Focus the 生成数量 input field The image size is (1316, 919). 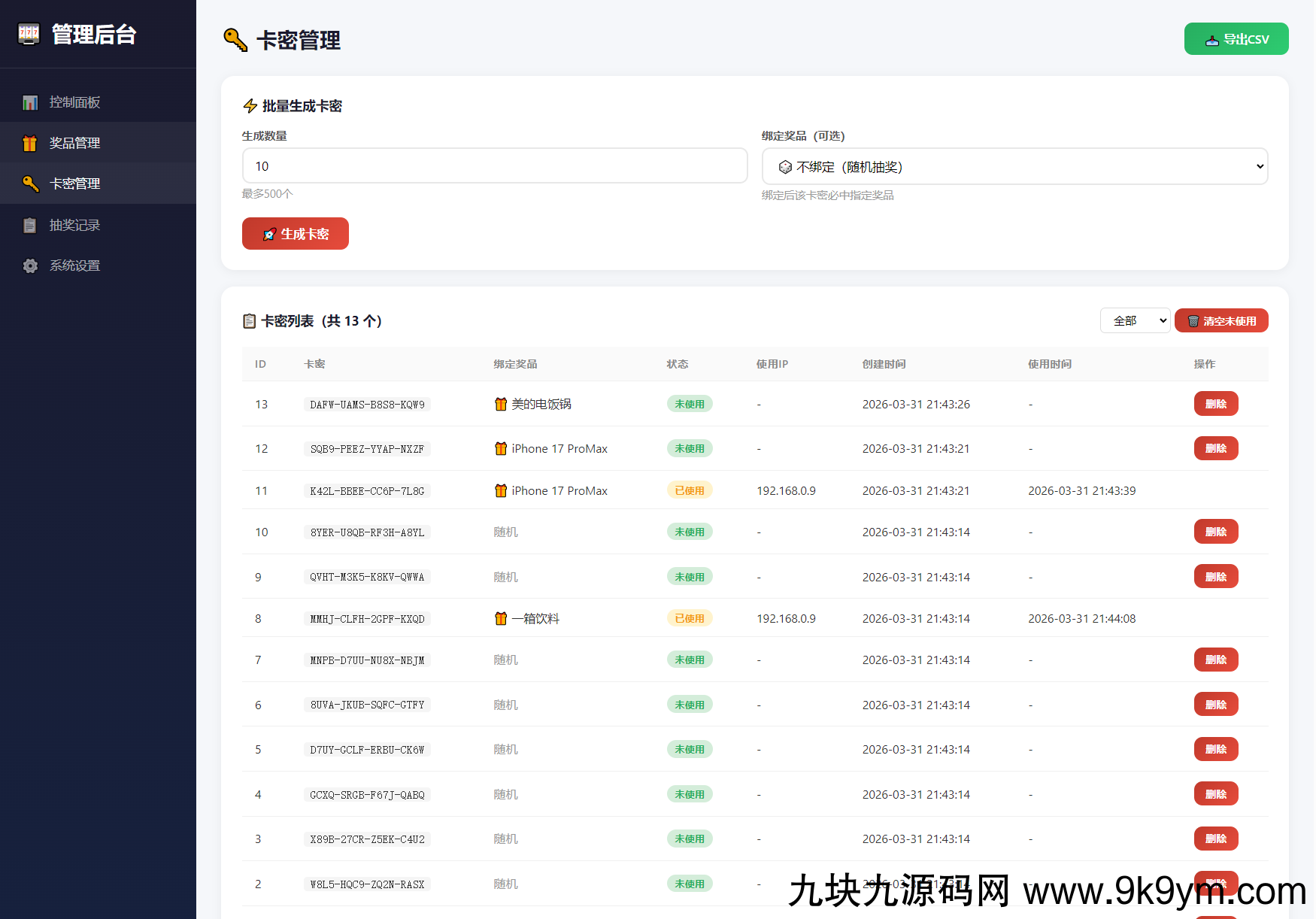(x=495, y=165)
